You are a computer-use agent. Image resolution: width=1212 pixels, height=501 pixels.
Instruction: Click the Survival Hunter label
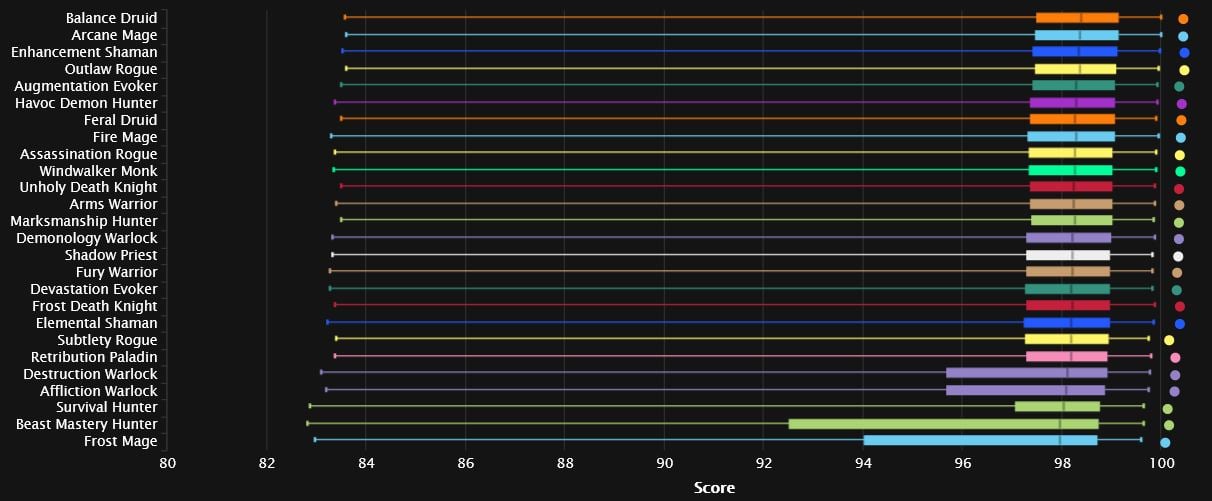coord(106,408)
